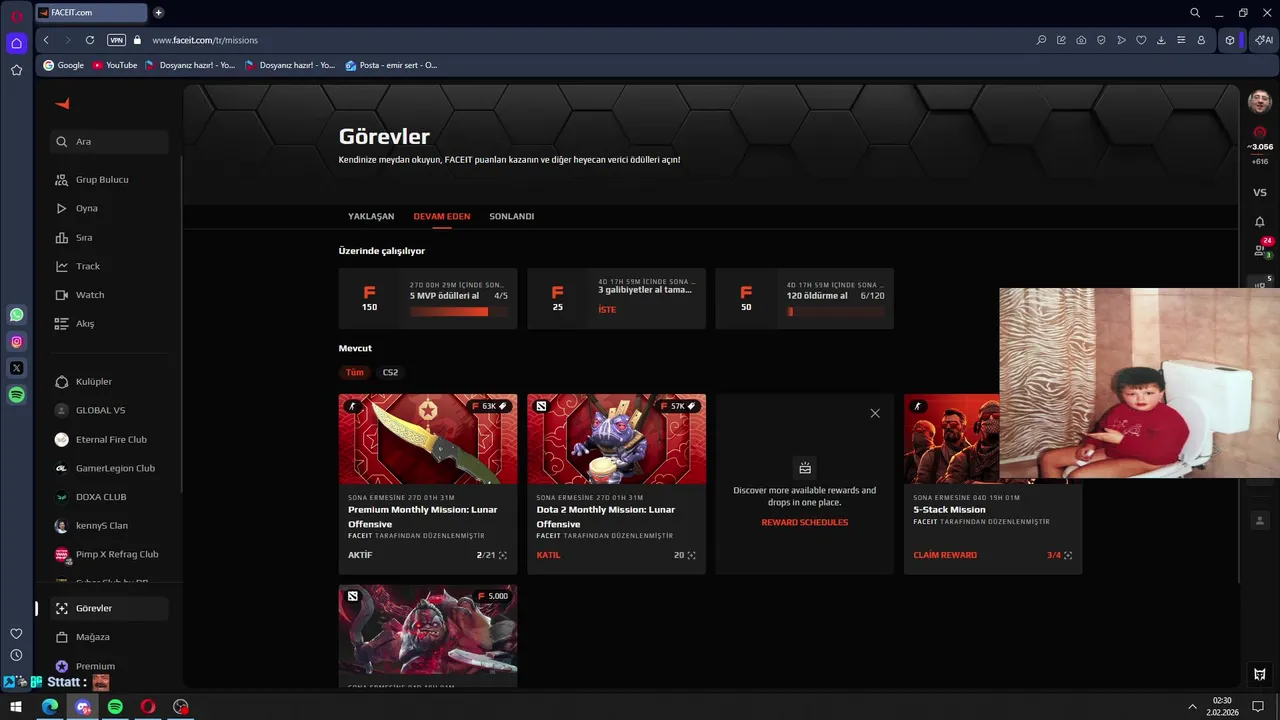Open Premium Monthly Mission knife thumbnail

click(428, 439)
